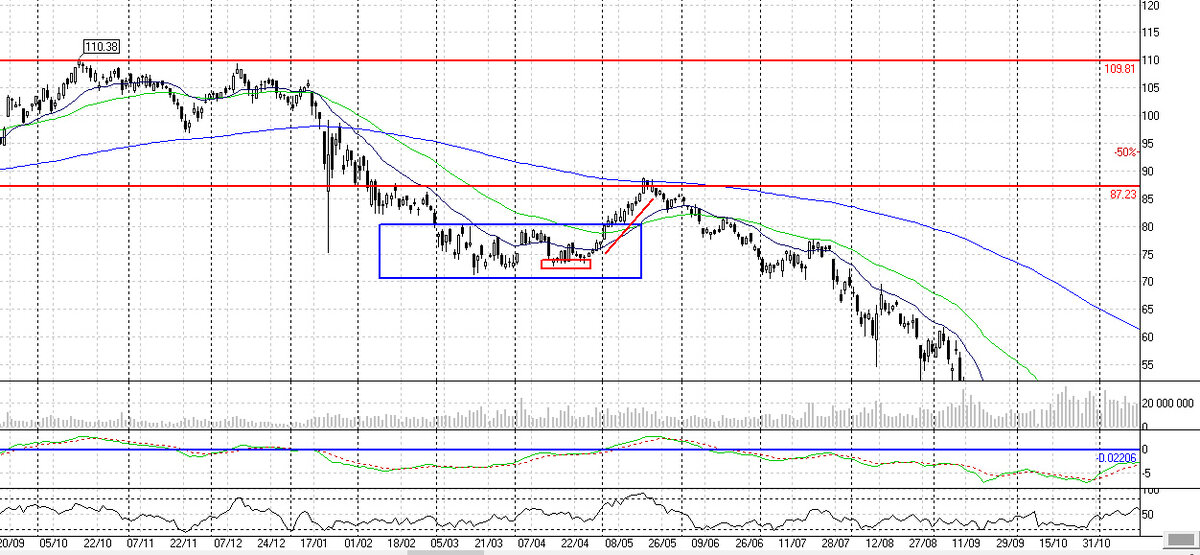Select the 26/06 date label
1200x555 pixels.
click(x=749, y=544)
